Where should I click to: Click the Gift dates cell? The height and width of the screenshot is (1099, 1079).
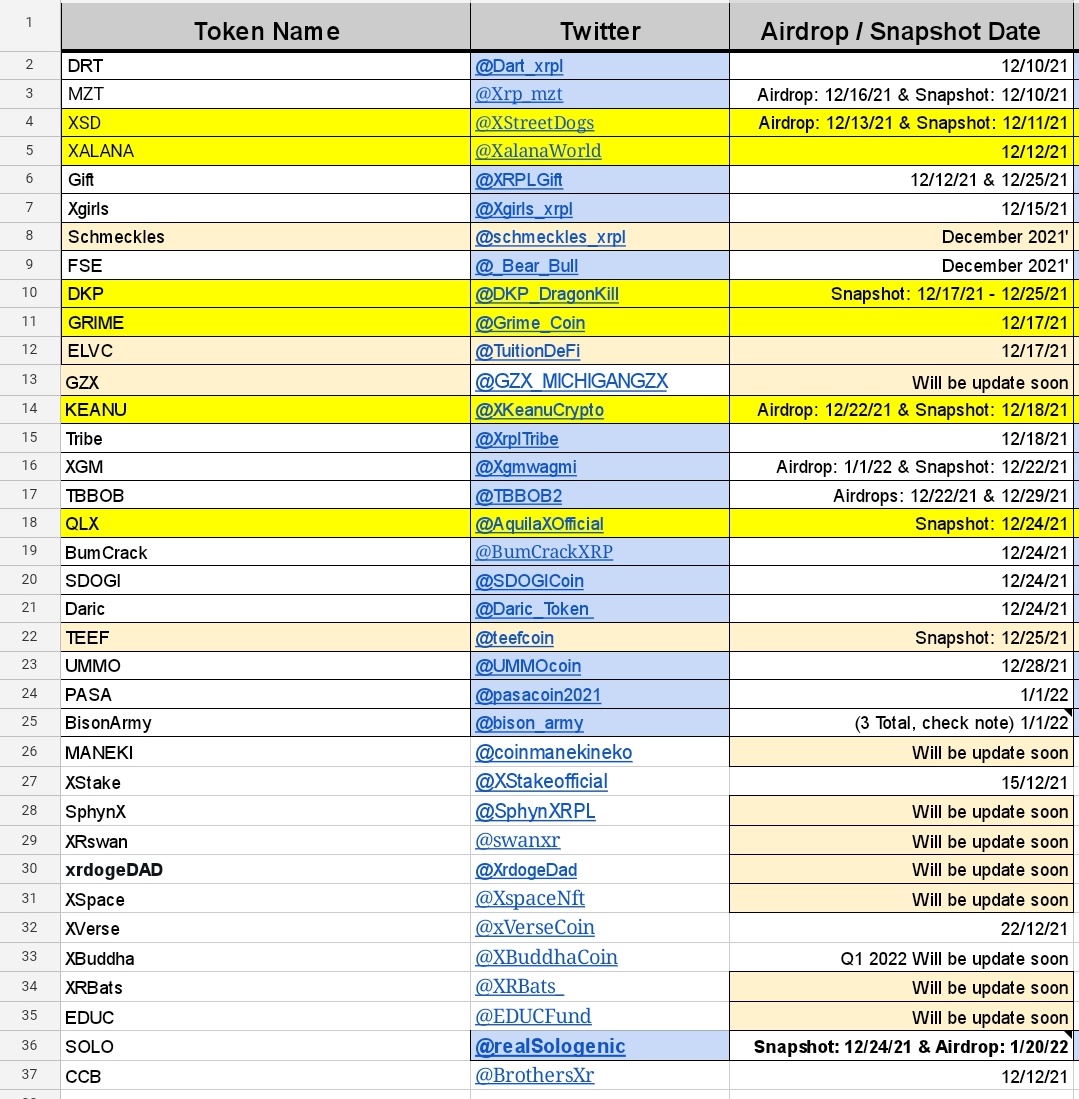(901, 180)
